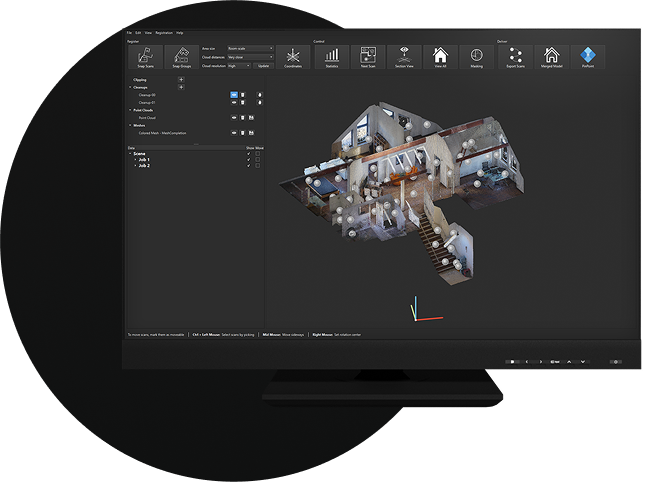Open the Registration menu

point(162,33)
